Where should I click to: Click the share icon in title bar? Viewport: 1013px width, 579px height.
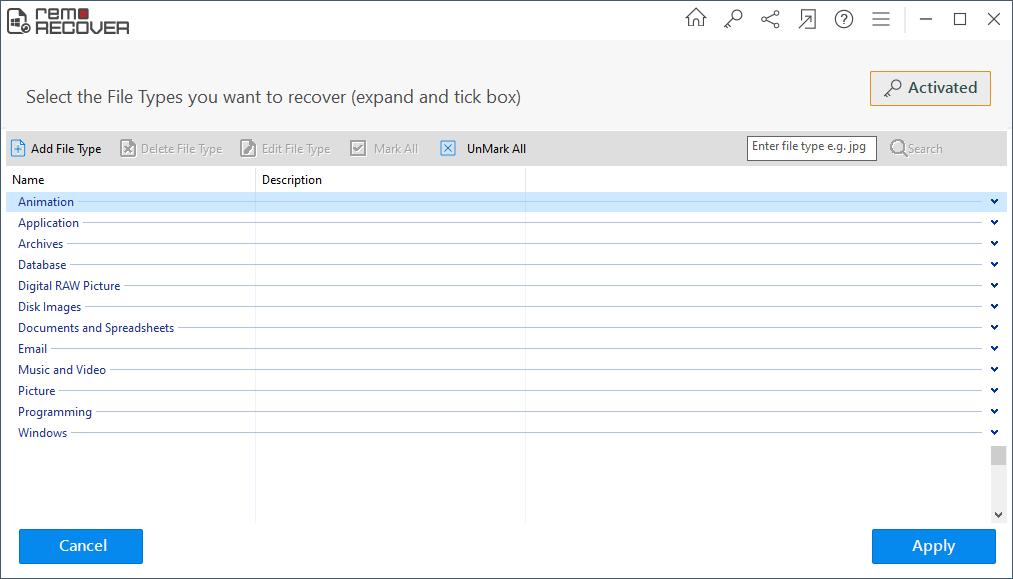click(x=770, y=19)
